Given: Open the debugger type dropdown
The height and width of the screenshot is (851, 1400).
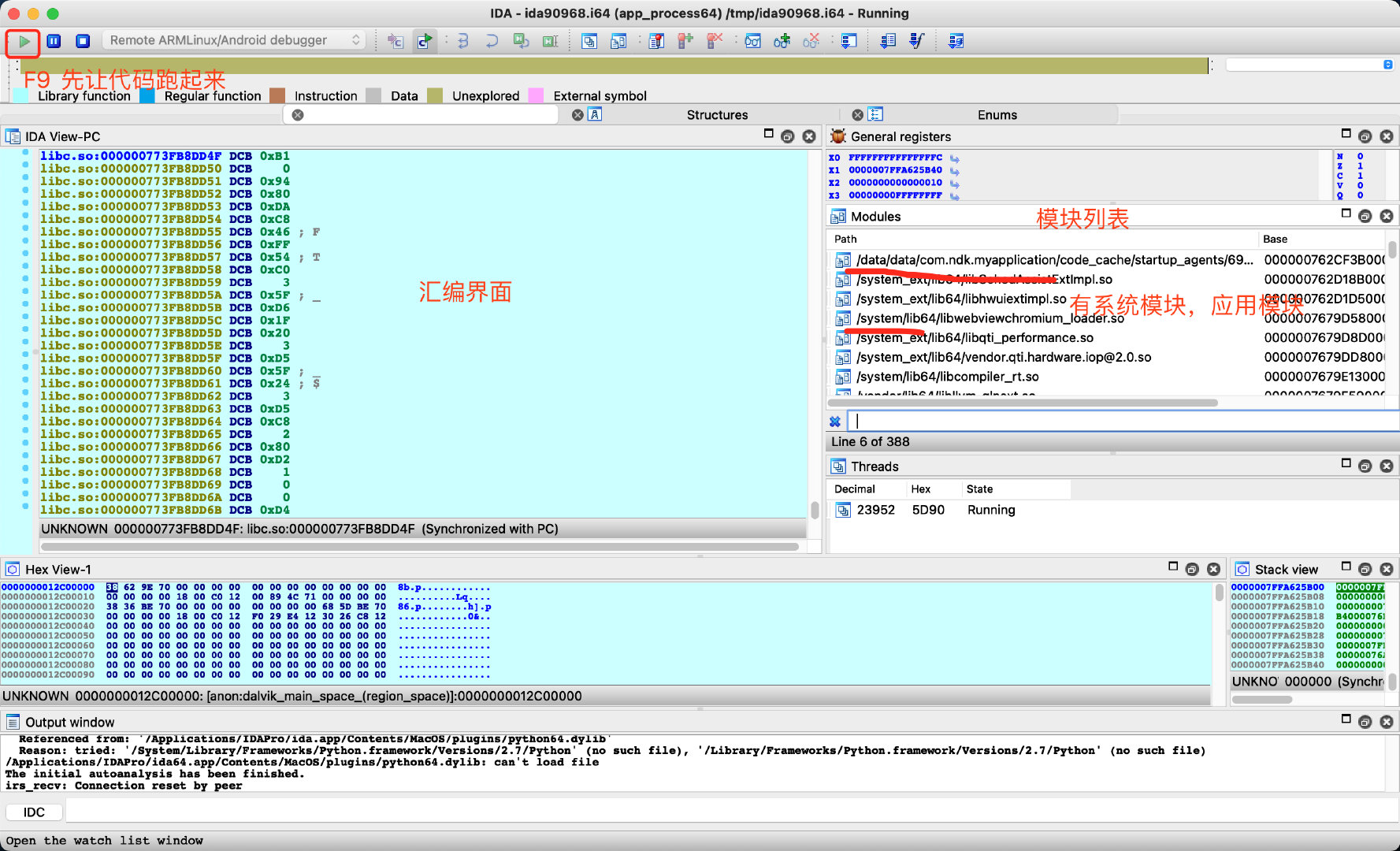Looking at the screenshot, I should click(234, 40).
